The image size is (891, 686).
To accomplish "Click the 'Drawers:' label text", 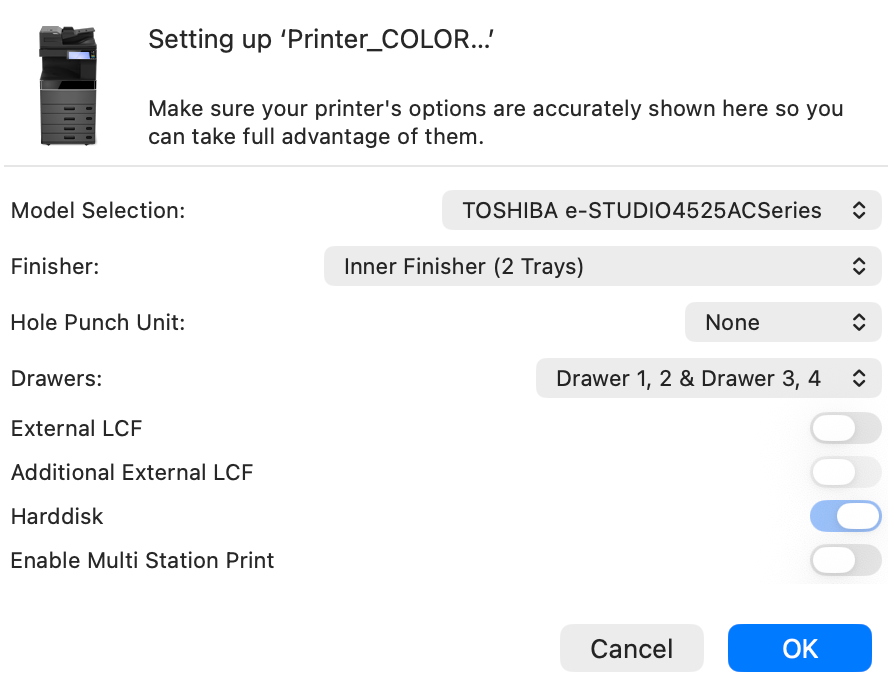I will [x=57, y=379].
